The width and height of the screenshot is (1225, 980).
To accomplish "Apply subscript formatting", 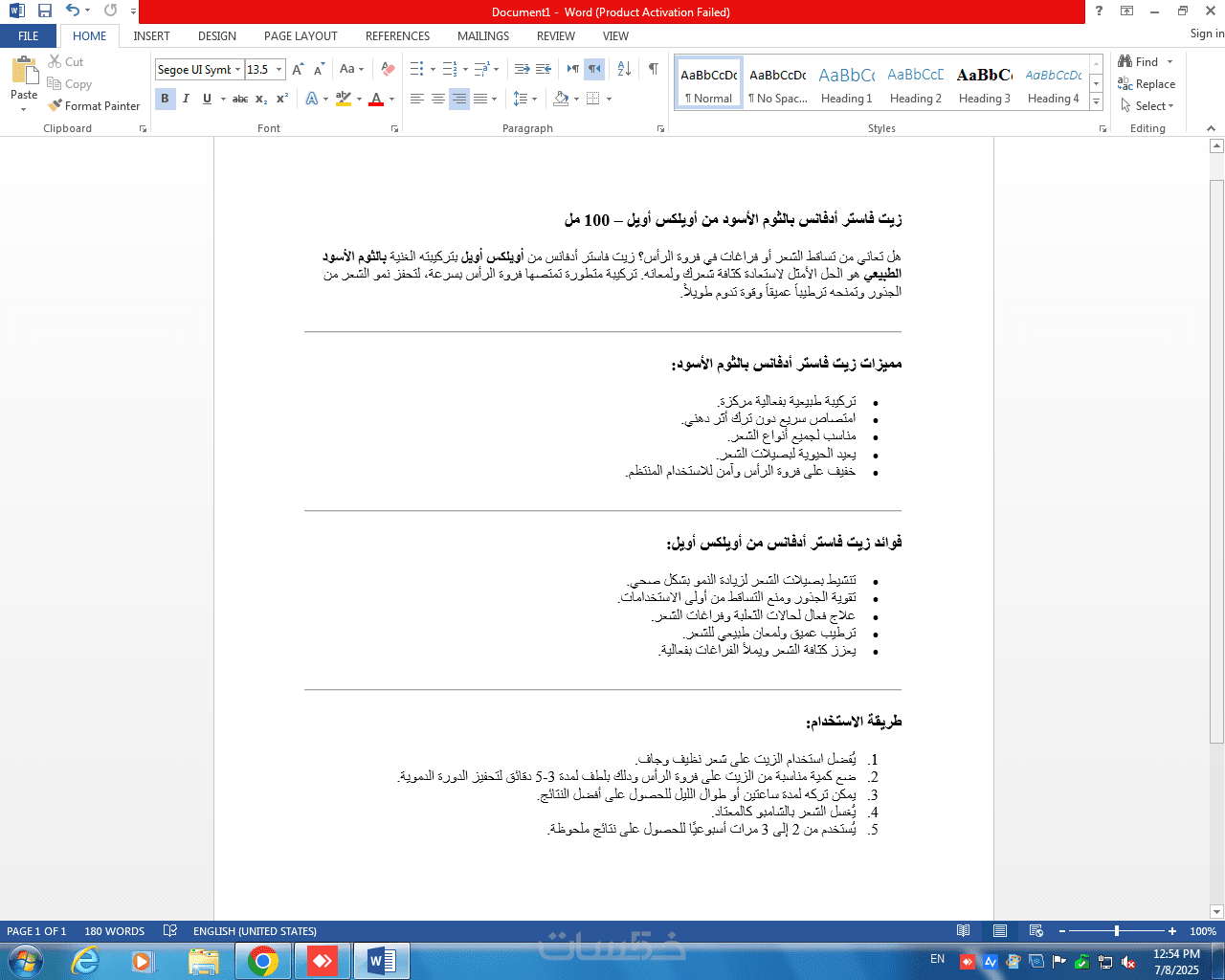I will tap(261, 99).
